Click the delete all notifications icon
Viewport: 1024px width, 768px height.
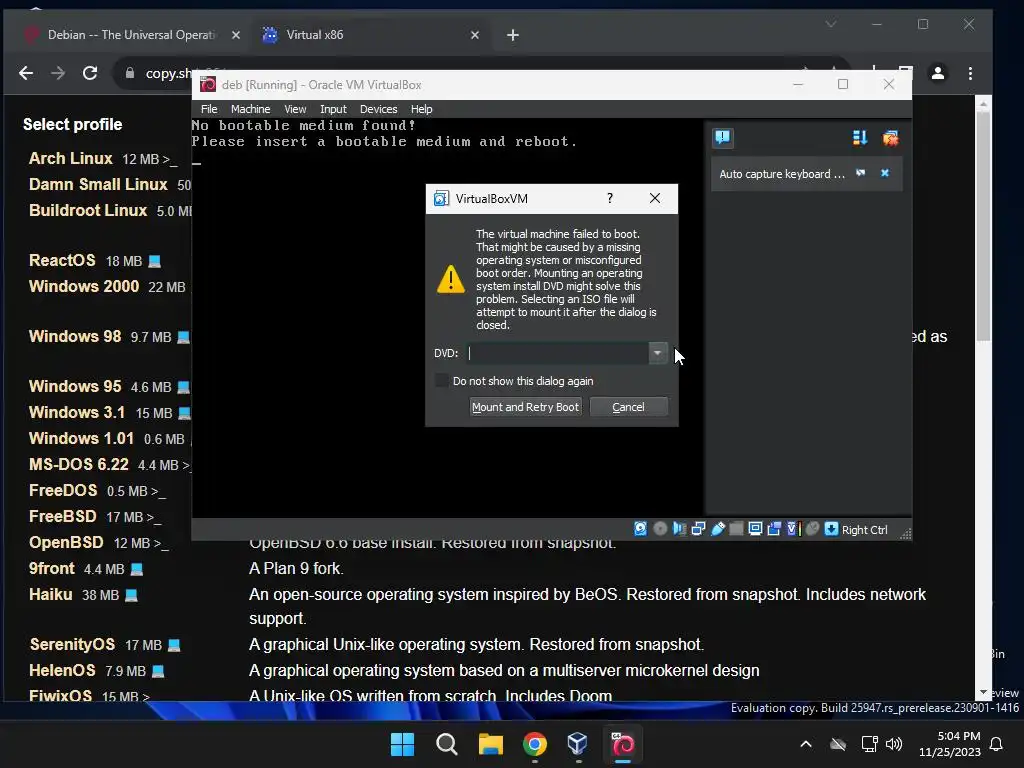coord(890,138)
